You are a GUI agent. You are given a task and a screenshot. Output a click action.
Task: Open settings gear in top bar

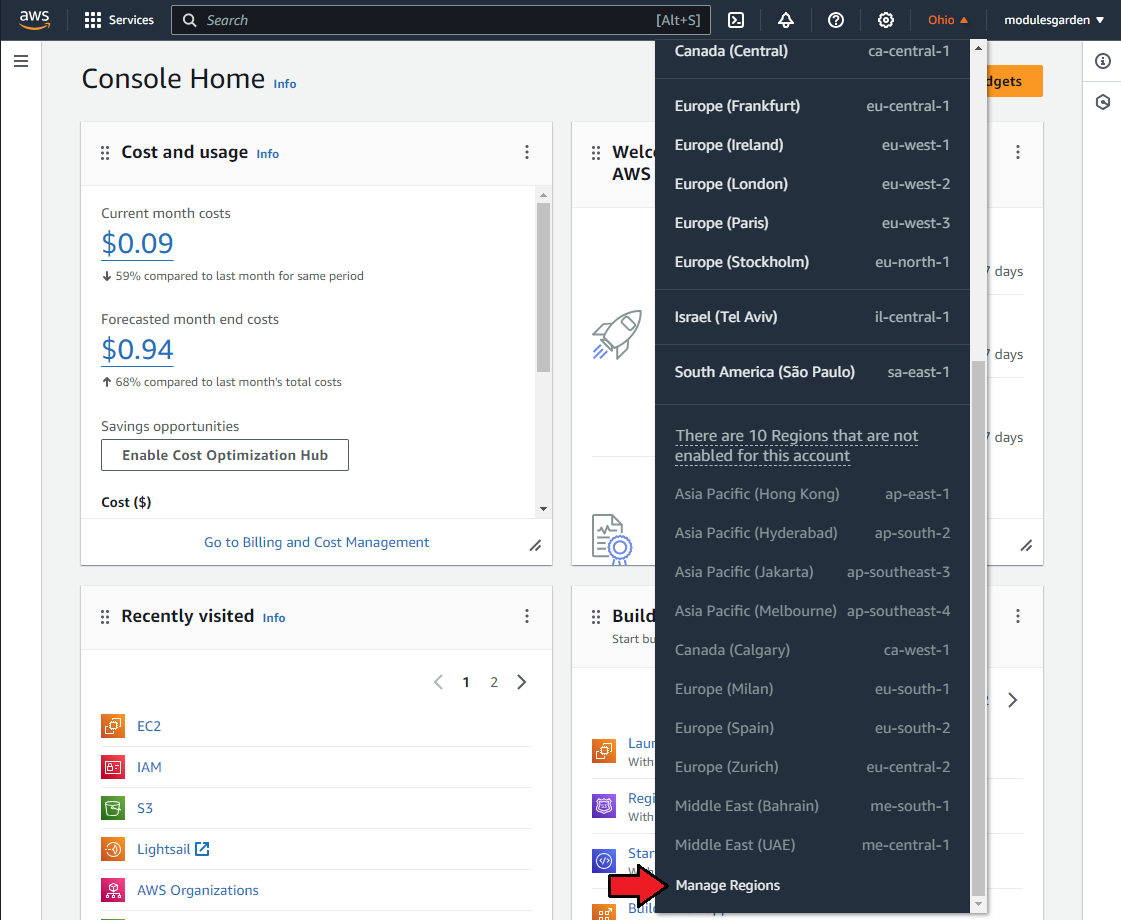pos(886,20)
